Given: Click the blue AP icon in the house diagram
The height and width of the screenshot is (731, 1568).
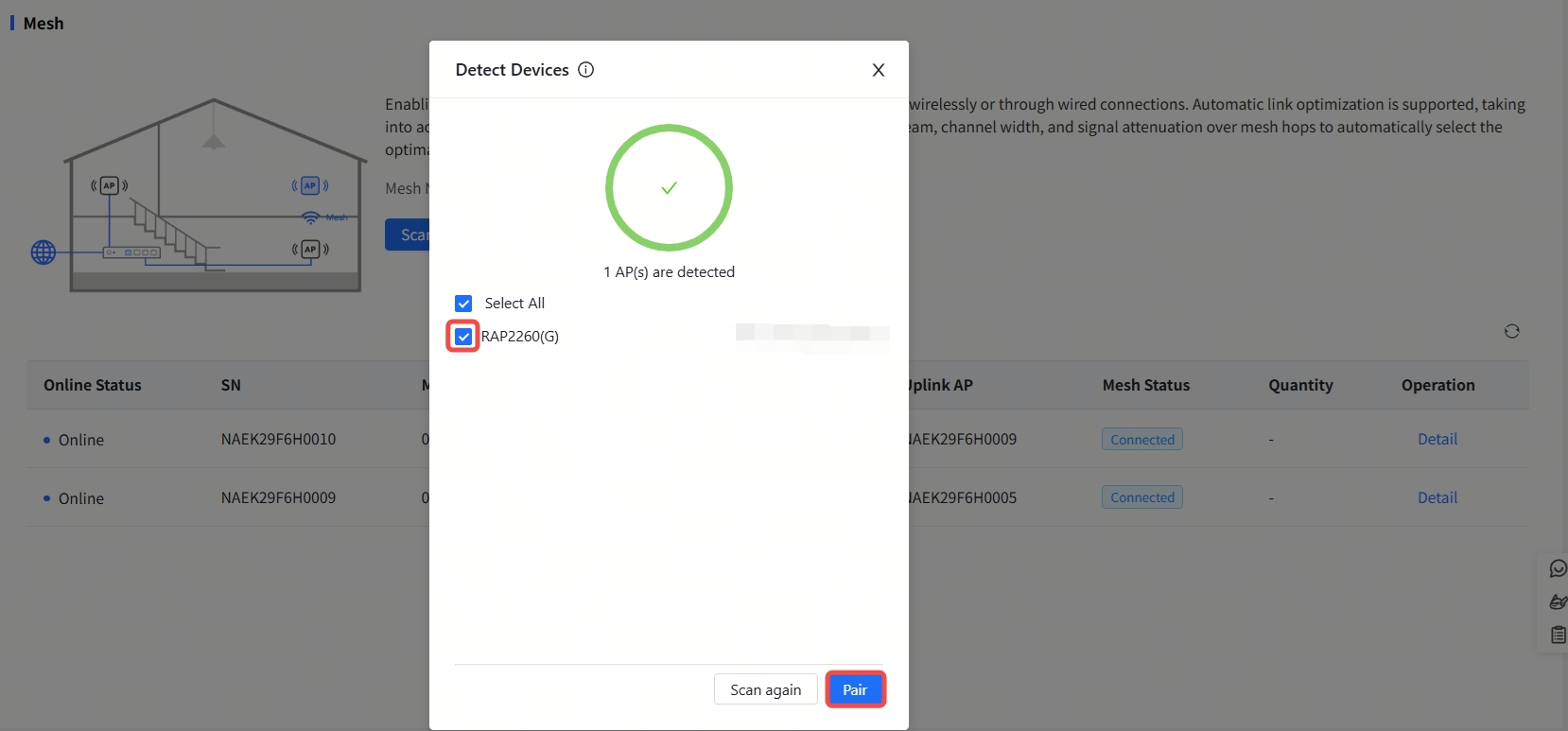Looking at the screenshot, I should click(310, 186).
